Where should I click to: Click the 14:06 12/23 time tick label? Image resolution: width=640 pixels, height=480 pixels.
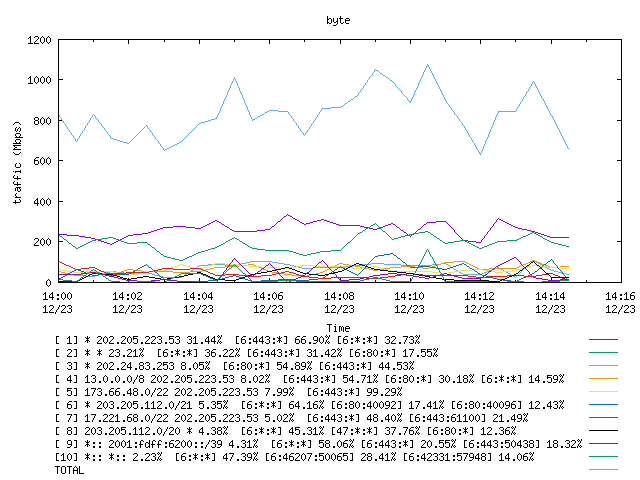(x=268, y=302)
